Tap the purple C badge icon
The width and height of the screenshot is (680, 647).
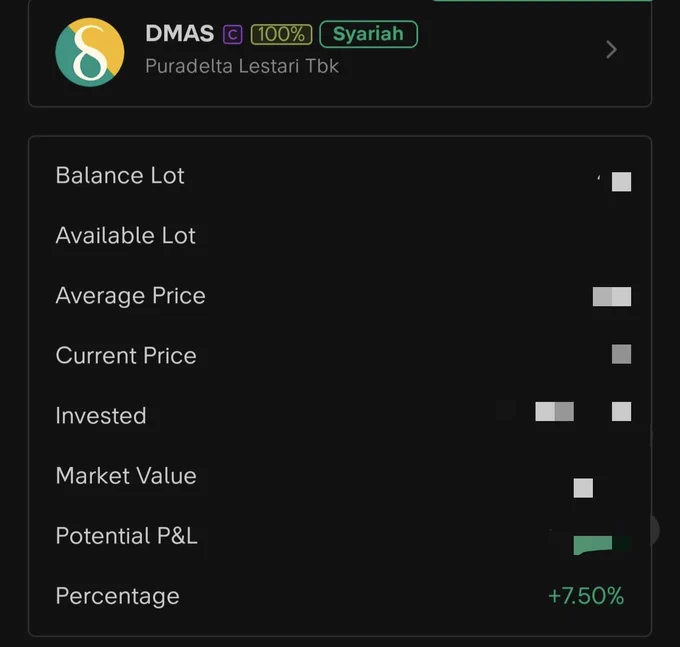232,35
